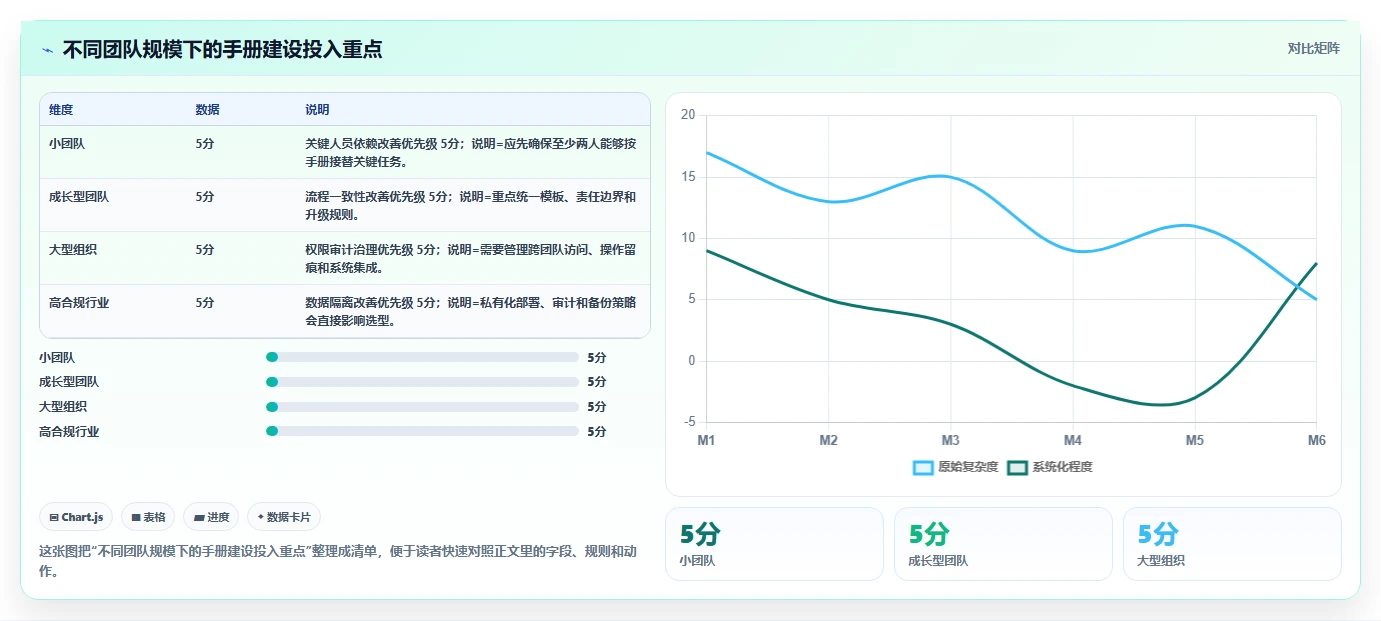Viewport: 1381px width, 621px height.
Task: Select the 表格 tag chip
Action: click(x=148, y=517)
